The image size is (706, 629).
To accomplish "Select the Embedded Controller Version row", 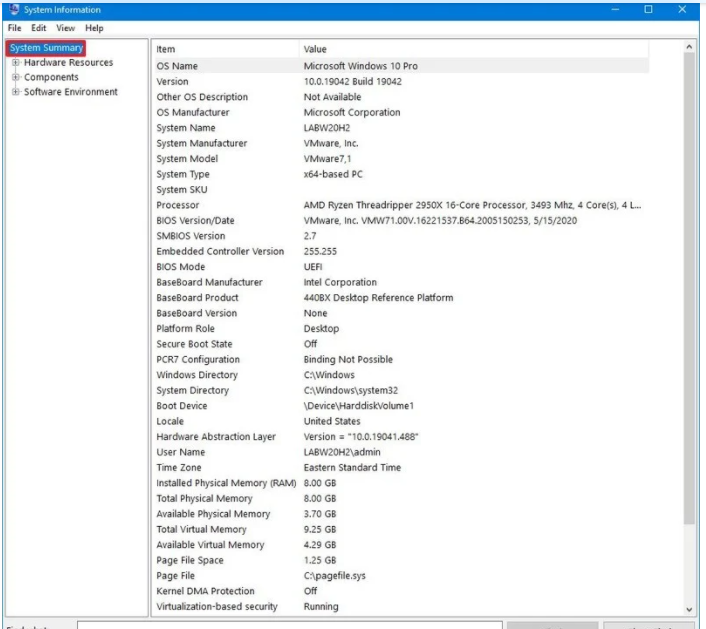I will (401, 251).
